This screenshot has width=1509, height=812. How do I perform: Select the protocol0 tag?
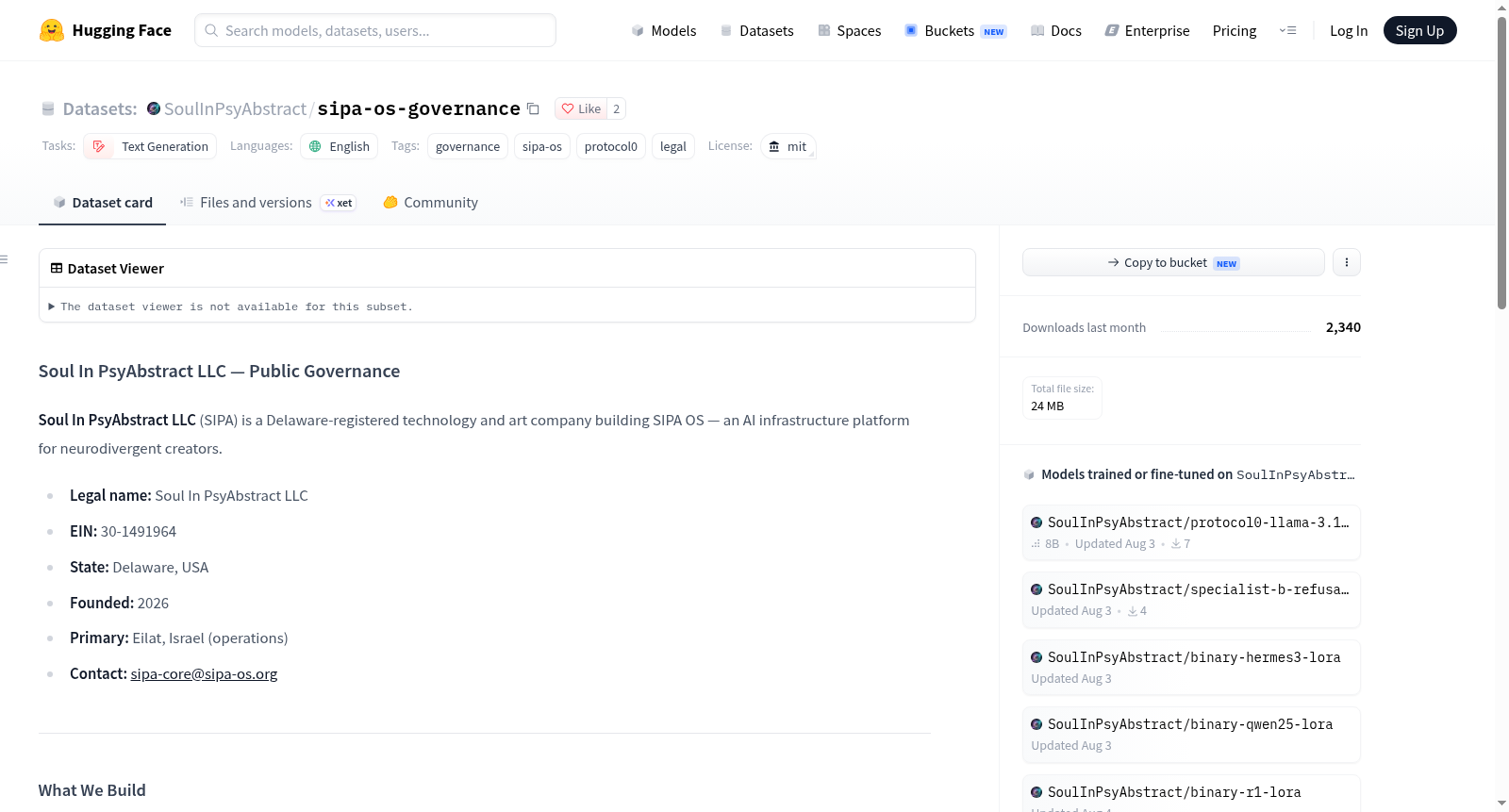point(611,146)
